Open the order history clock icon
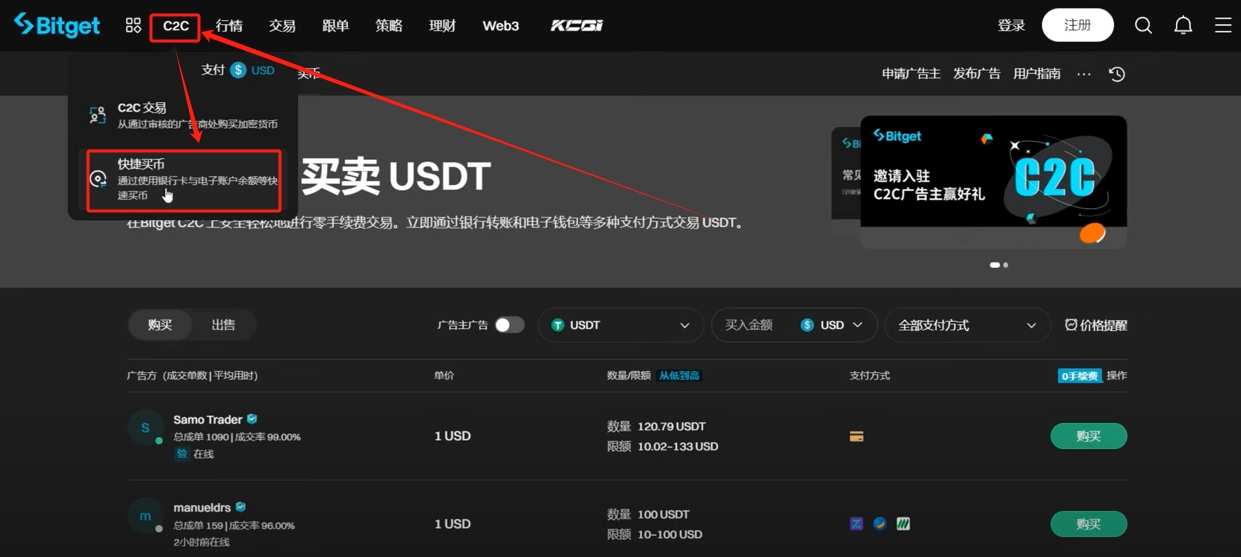 (1117, 74)
